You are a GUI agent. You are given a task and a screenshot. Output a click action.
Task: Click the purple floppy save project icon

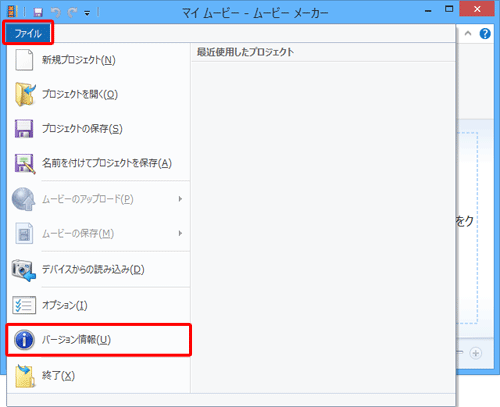[24, 129]
